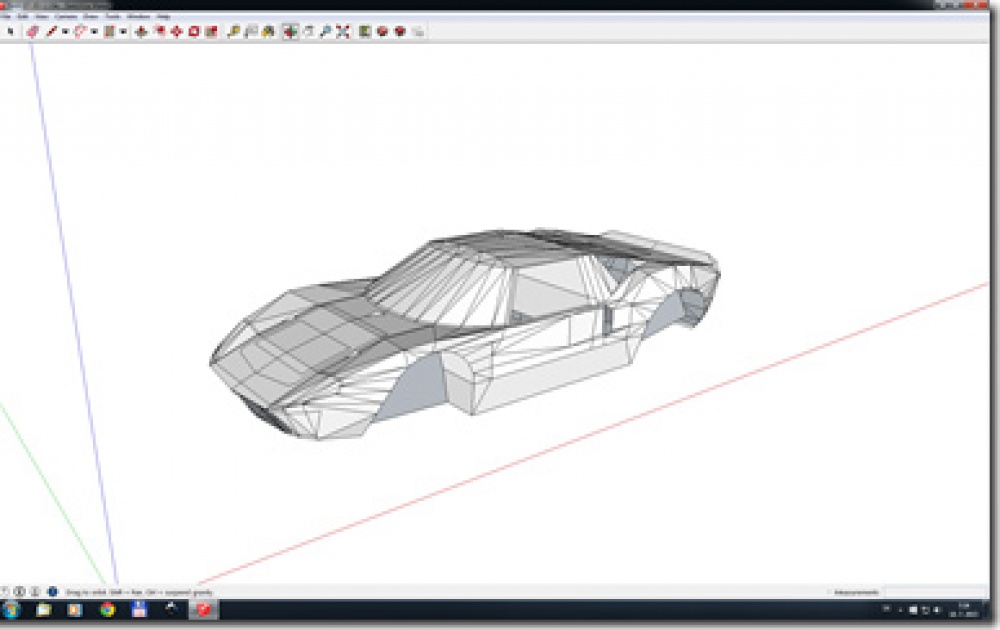The height and width of the screenshot is (630, 1000).
Task: Pick the Move tool
Action: point(177,31)
